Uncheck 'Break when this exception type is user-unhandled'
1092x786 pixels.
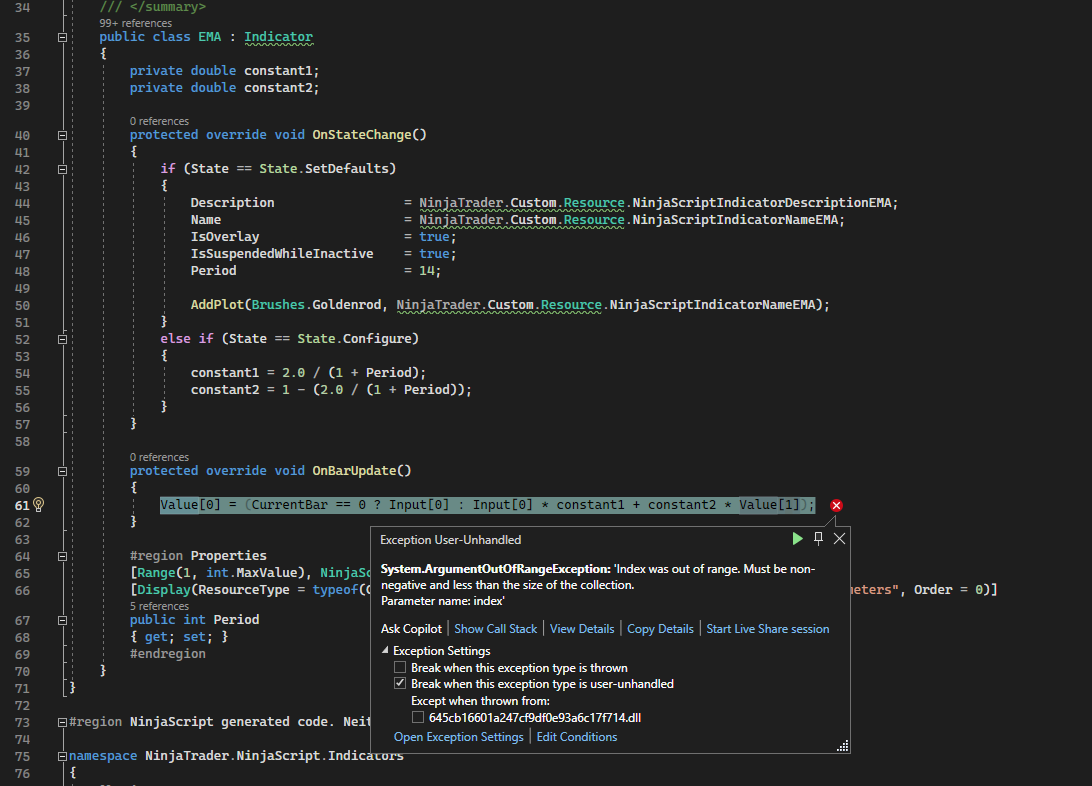click(x=401, y=684)
